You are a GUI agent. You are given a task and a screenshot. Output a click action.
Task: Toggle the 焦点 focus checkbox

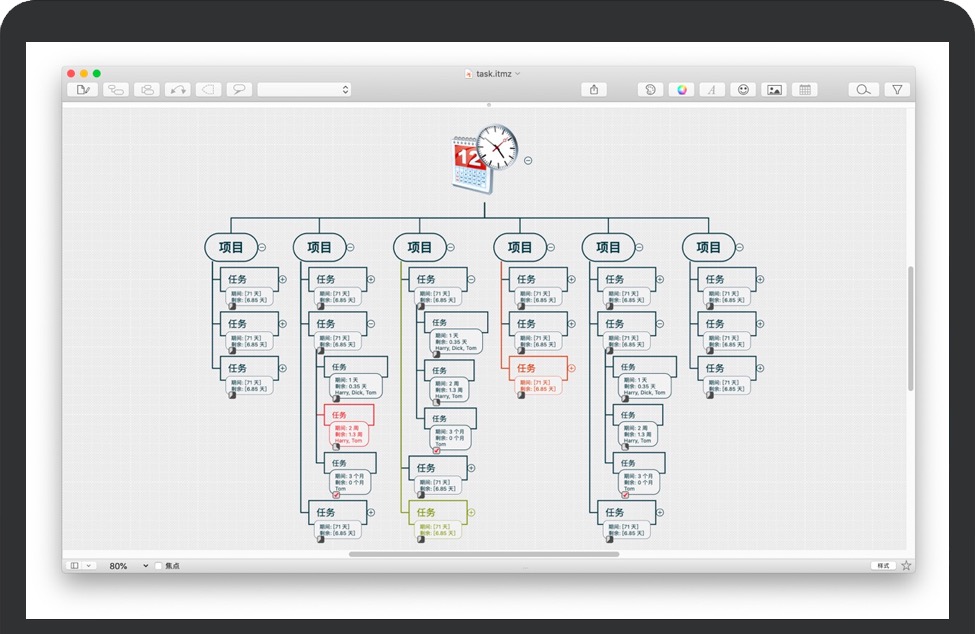[x=159, y=566]
